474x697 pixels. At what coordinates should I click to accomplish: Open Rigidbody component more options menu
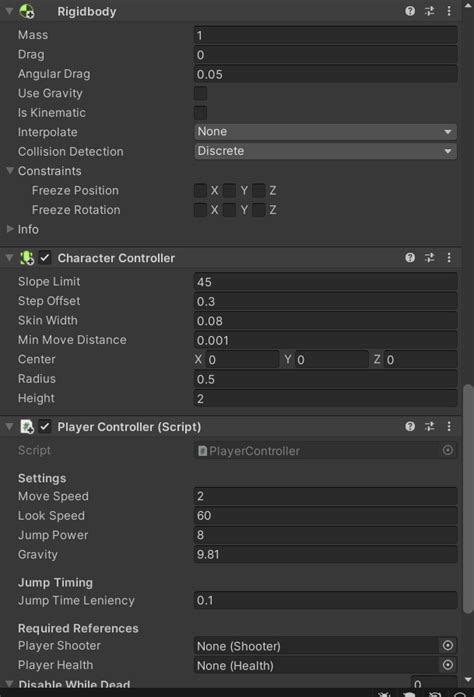pyautogui.click(x=449, y=11)
